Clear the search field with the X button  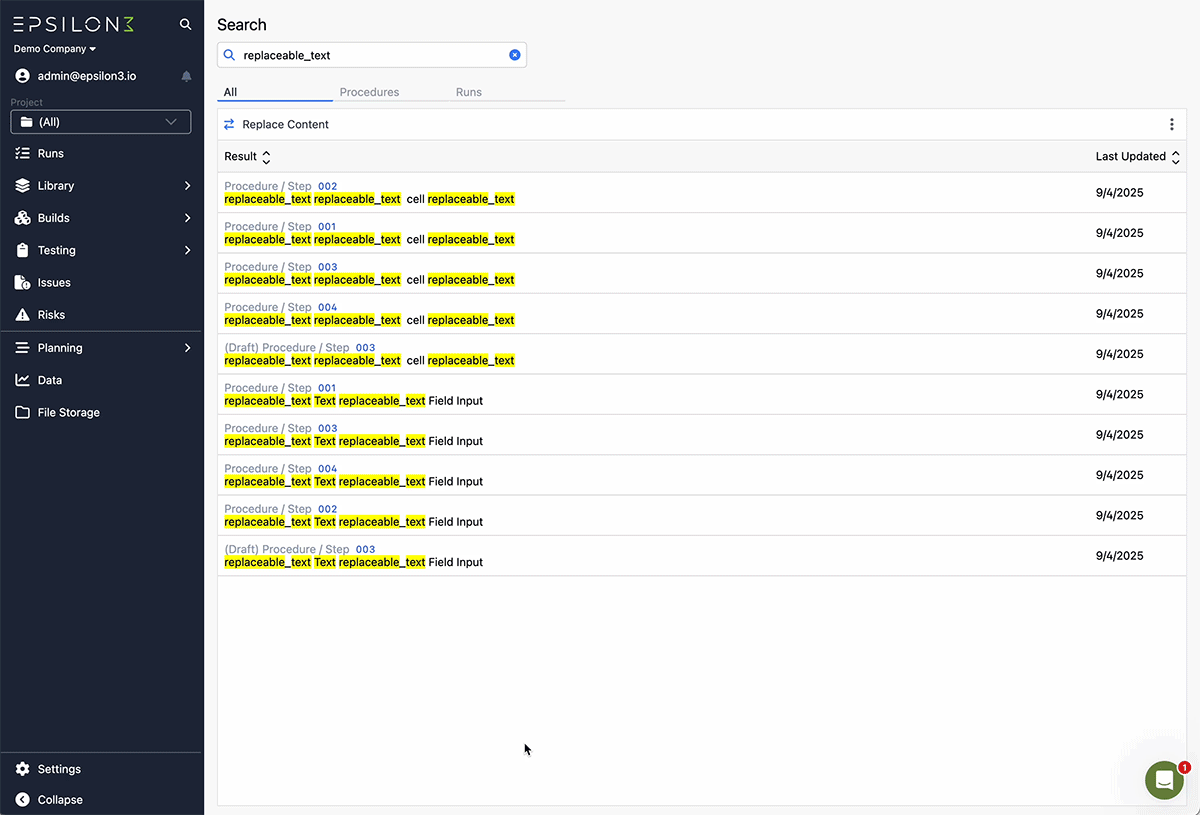pyautogui.click(x=515, y=54)
